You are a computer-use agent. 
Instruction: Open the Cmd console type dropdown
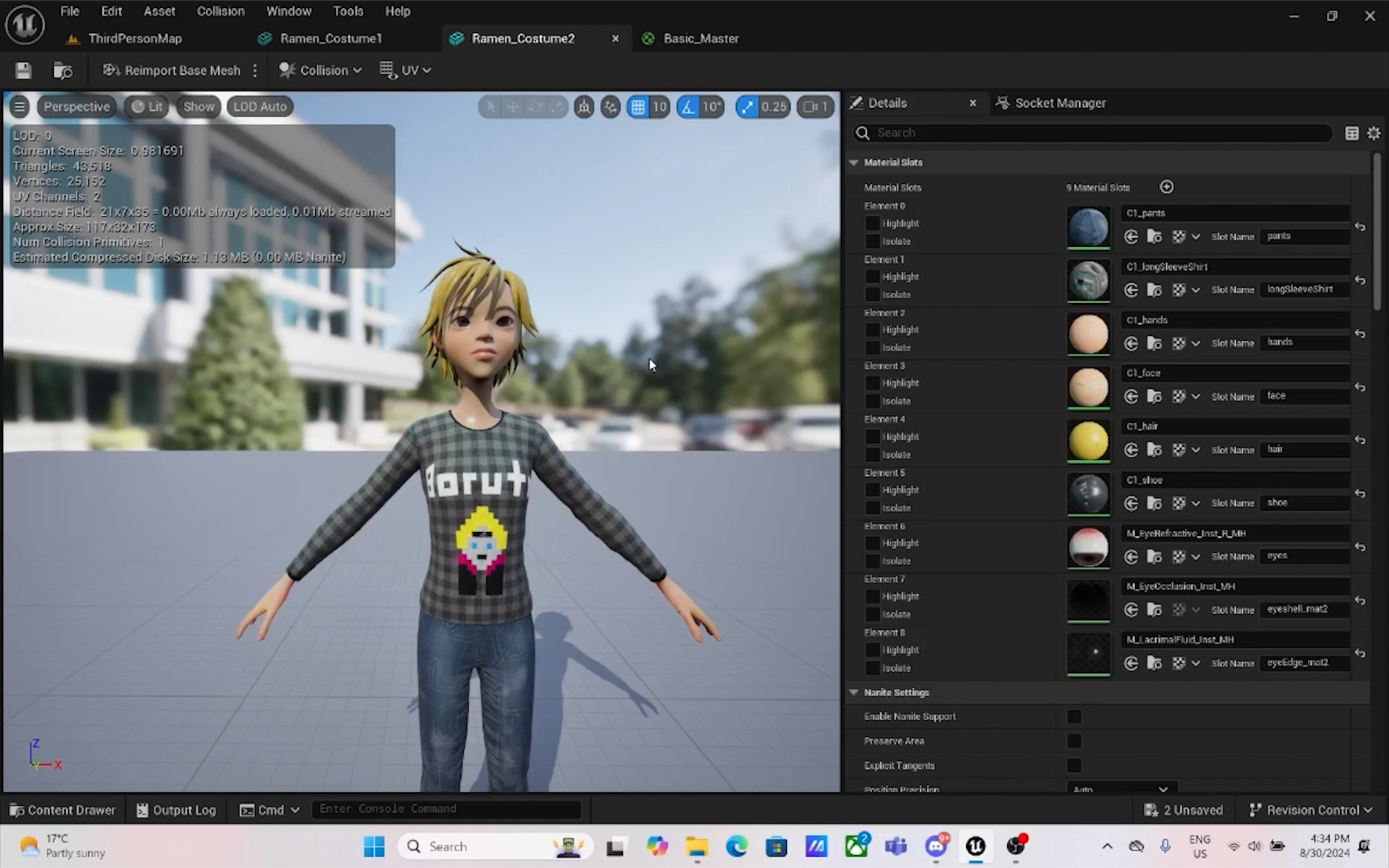tap(270, 810)
